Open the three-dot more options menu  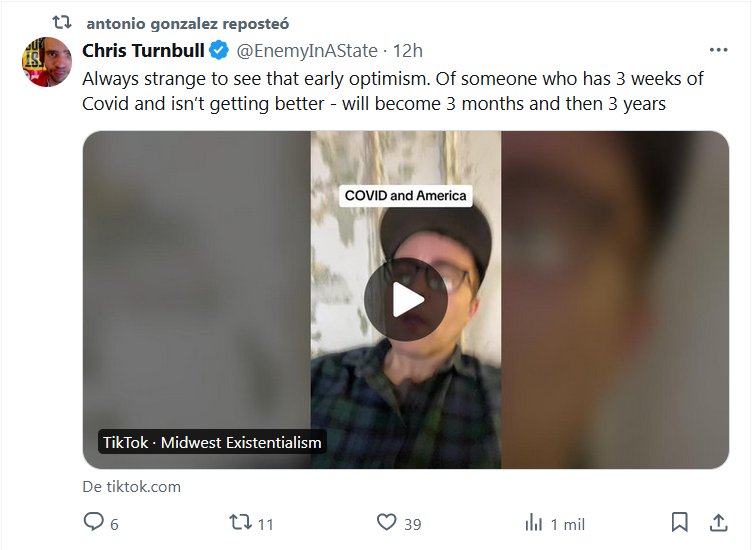coord(717,49)
